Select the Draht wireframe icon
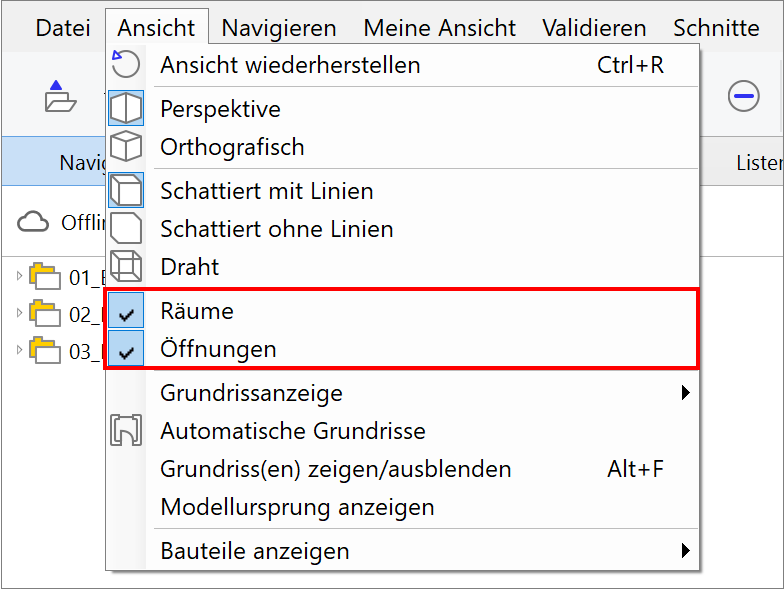This screenshot has height=590, width=784. click(x=126, y=266)
